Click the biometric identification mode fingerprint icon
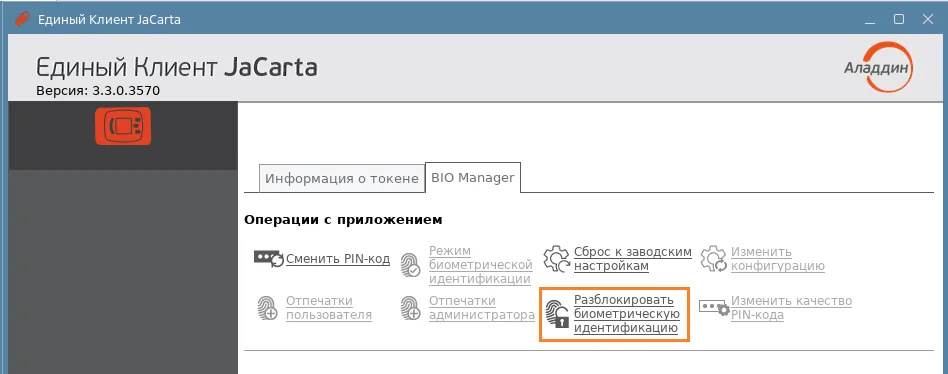948x374 pixels. [411, 265]
